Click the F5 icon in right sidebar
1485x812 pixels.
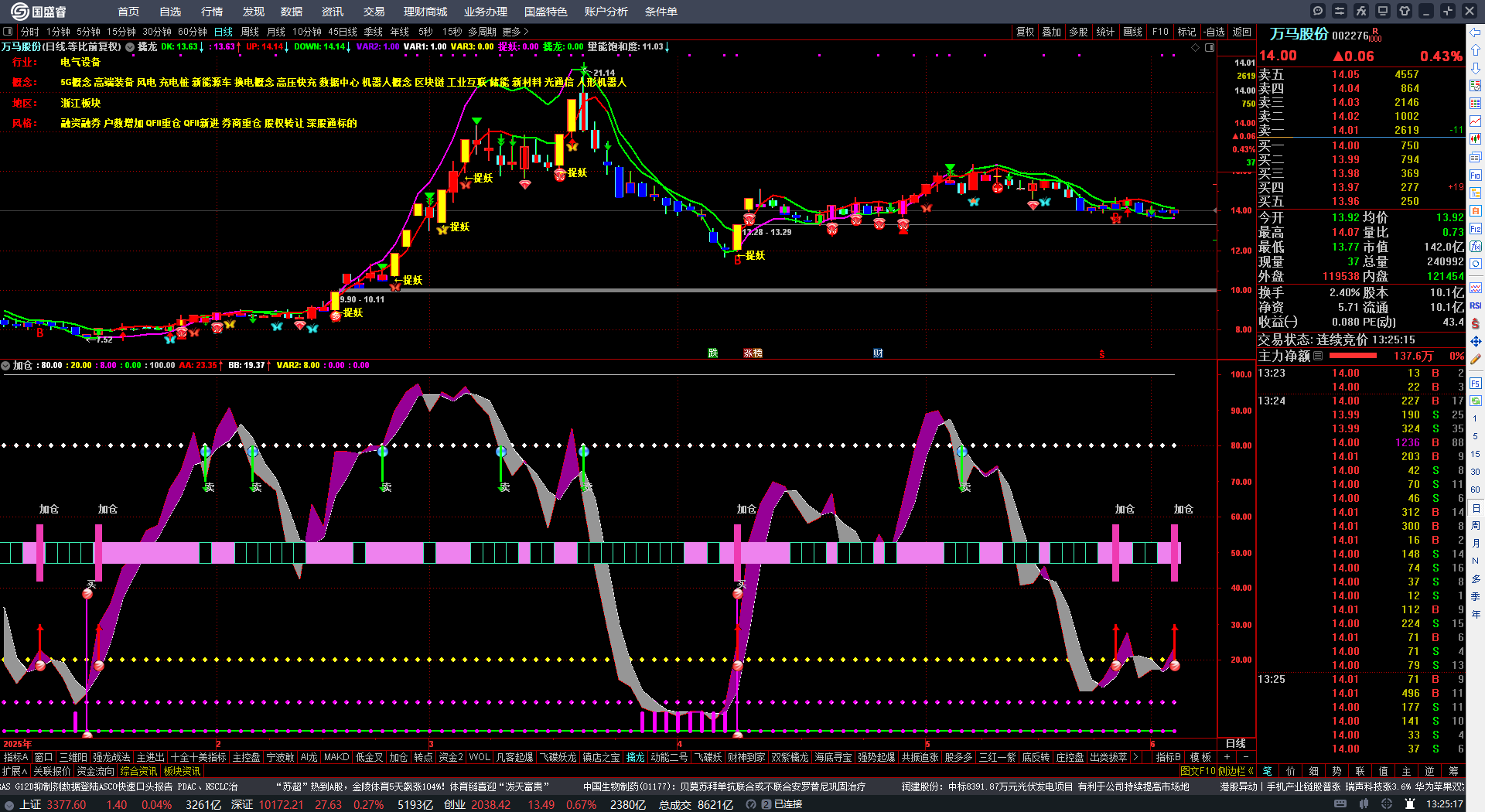(x=1476, y=383)
